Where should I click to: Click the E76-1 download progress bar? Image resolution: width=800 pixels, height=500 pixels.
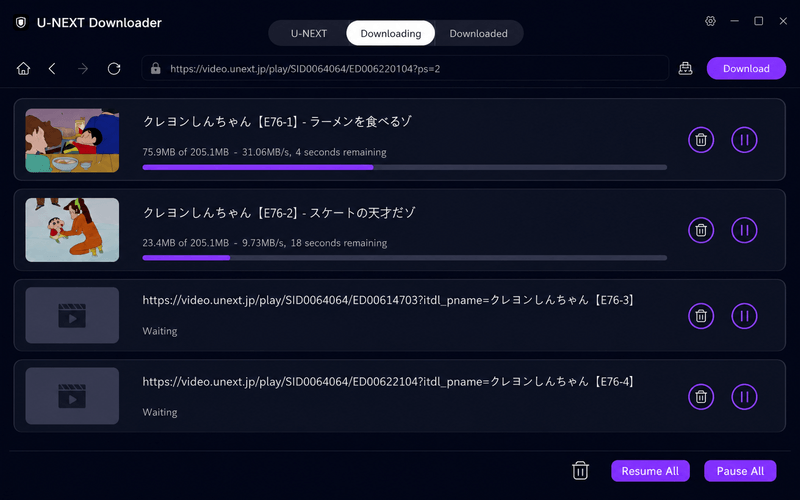click(x=405, y=167)
